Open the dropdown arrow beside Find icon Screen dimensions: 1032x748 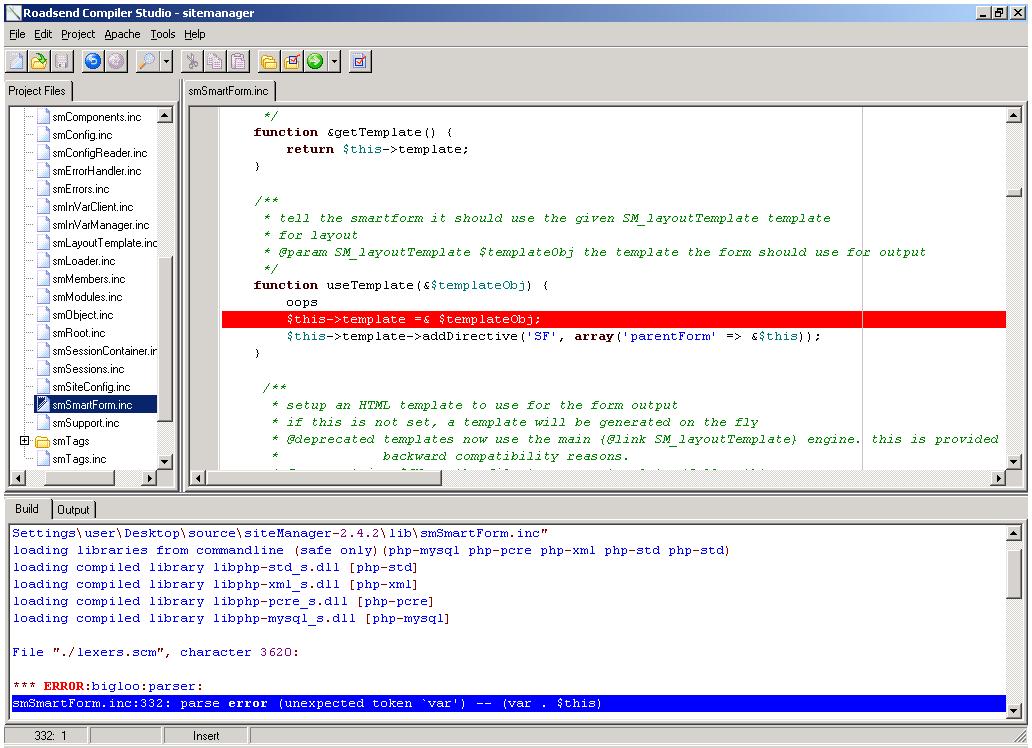tap(166, 61)
